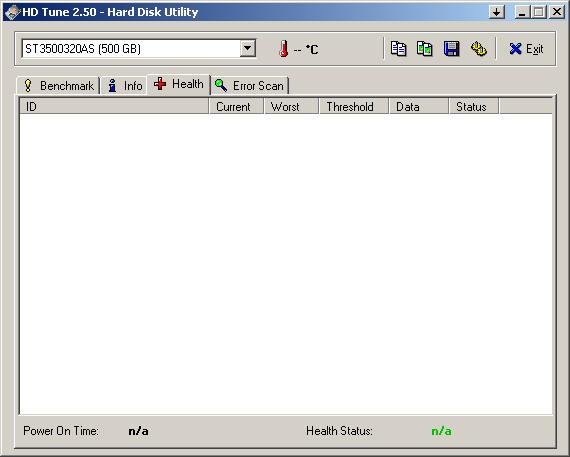
Task: Click the Current column header
Action: pyautogui.click(x=237, y=107)
